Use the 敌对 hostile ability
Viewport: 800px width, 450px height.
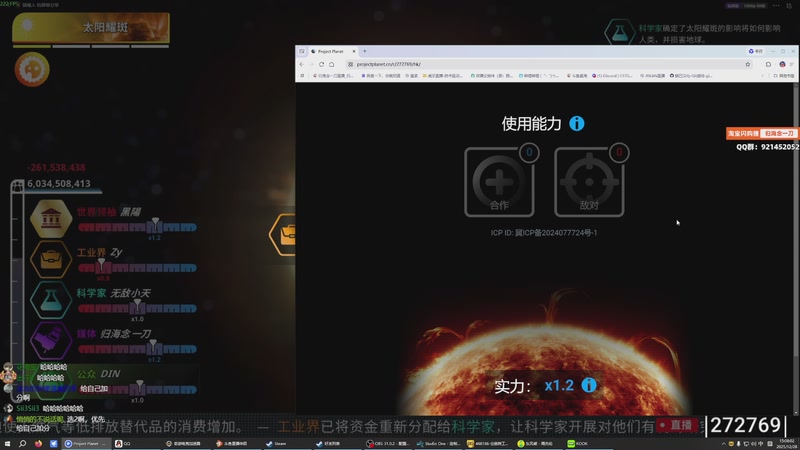[x=589, y=182]
